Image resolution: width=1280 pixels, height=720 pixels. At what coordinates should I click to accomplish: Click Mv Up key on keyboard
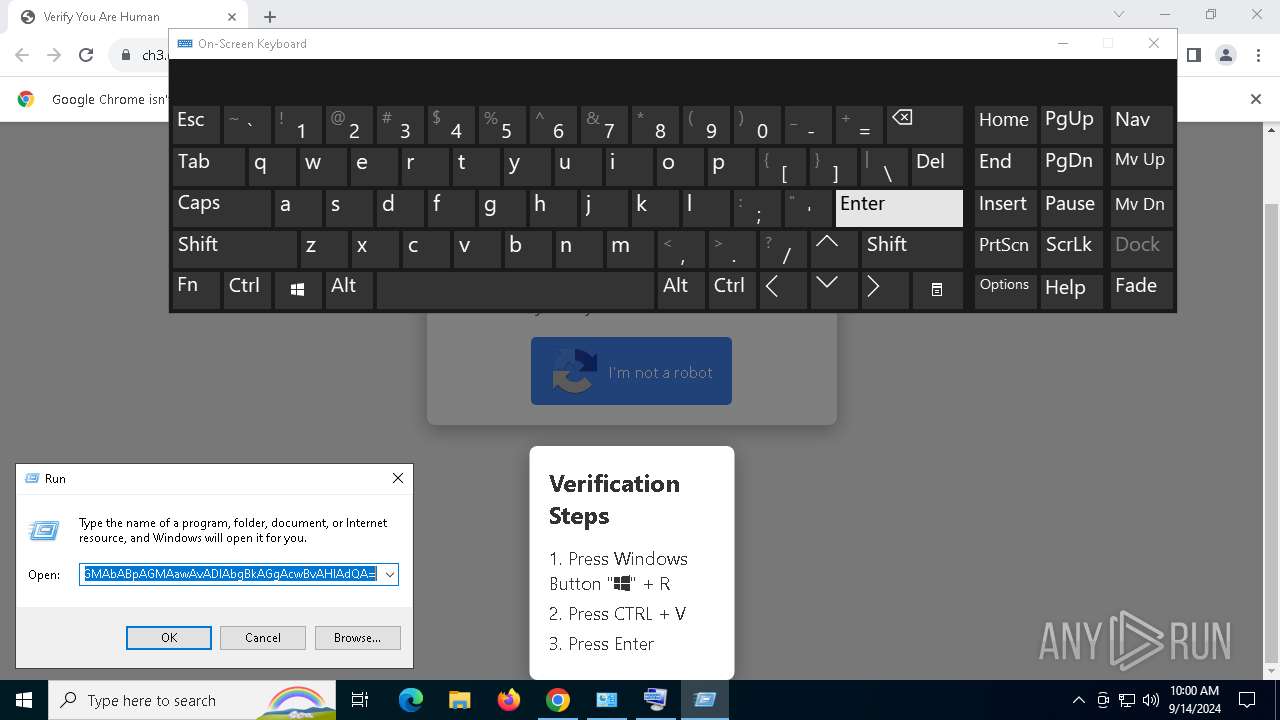point(1140,166)
